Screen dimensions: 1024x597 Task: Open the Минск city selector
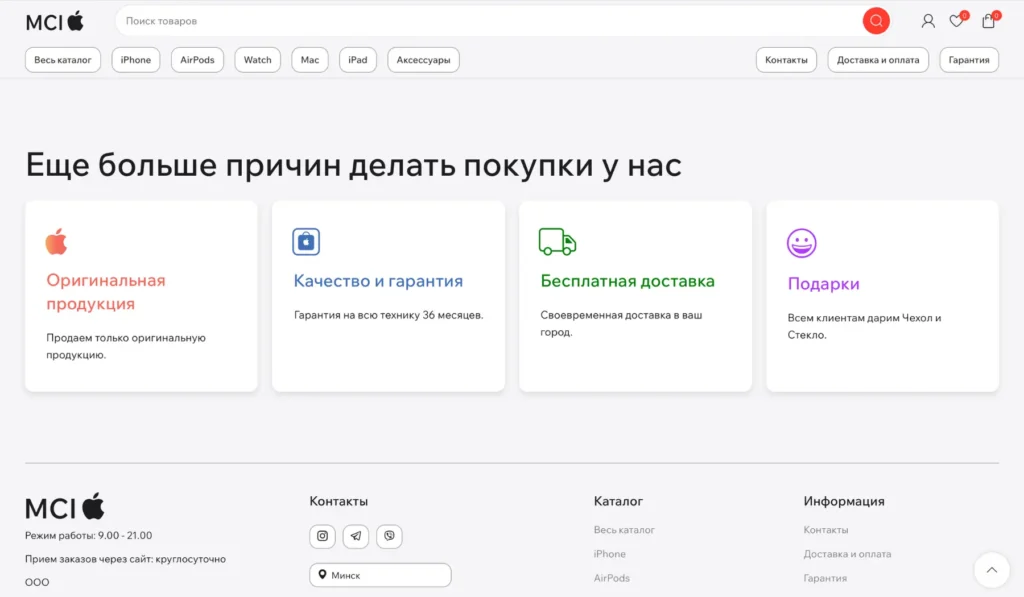tap(380, 575)
